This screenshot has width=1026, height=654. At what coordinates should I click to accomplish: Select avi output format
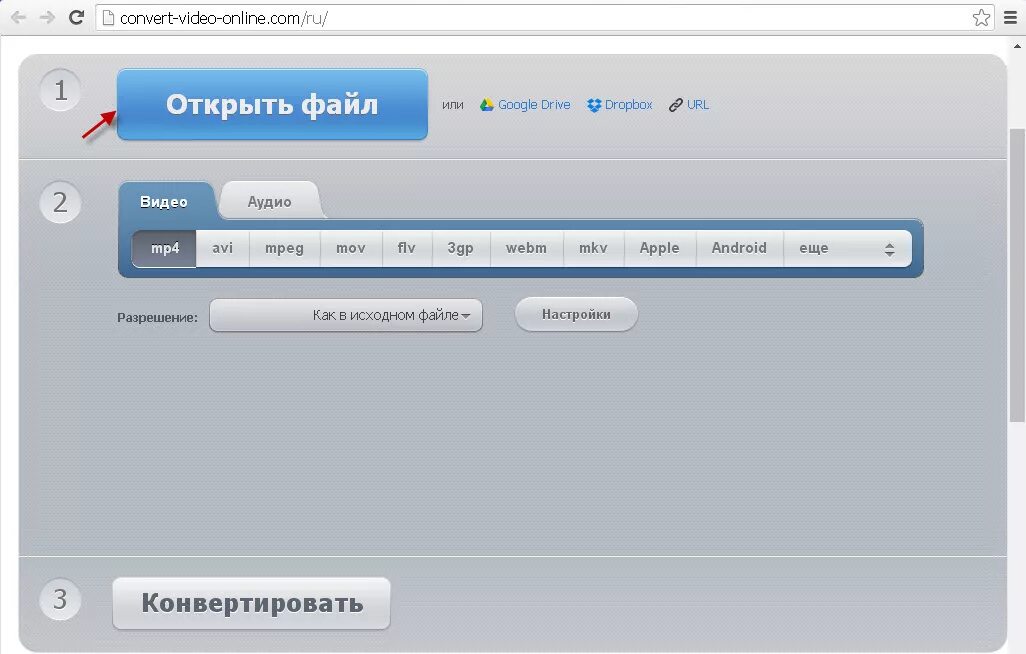[222, 248]
